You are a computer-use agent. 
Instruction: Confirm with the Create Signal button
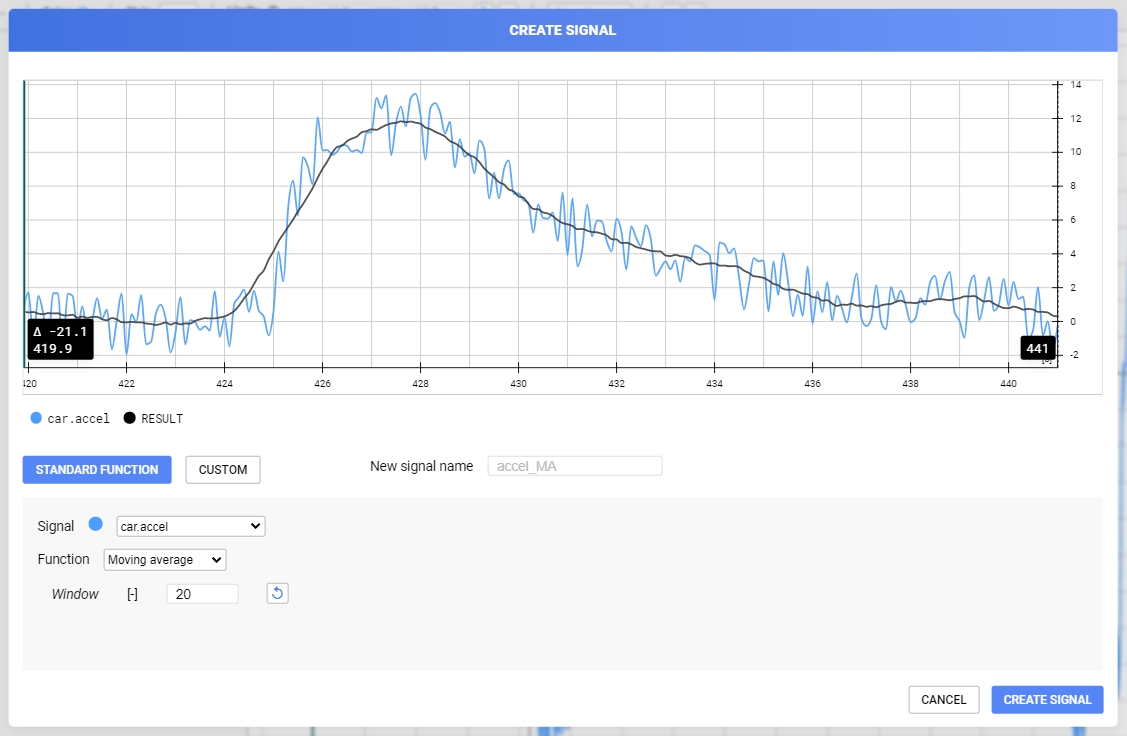[x=1047, y=700]
